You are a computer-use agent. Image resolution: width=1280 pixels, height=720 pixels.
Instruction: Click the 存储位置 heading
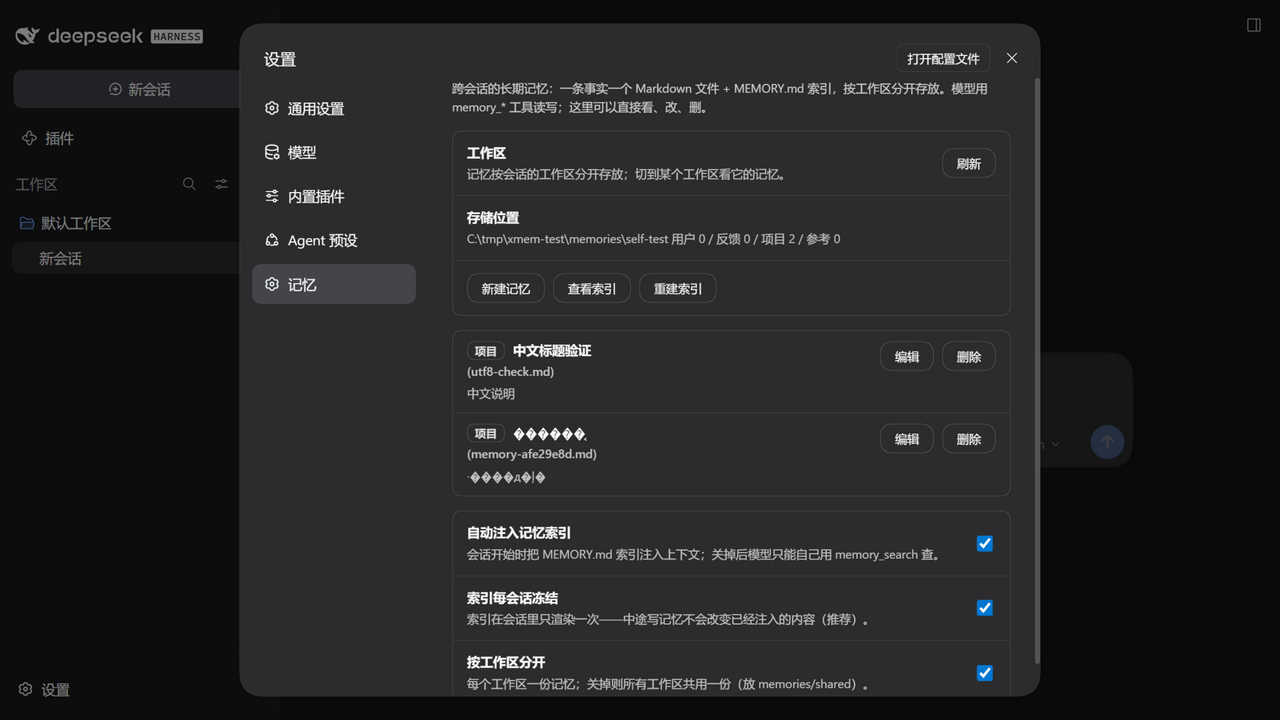pyautogui.click(x=493, y=217)
